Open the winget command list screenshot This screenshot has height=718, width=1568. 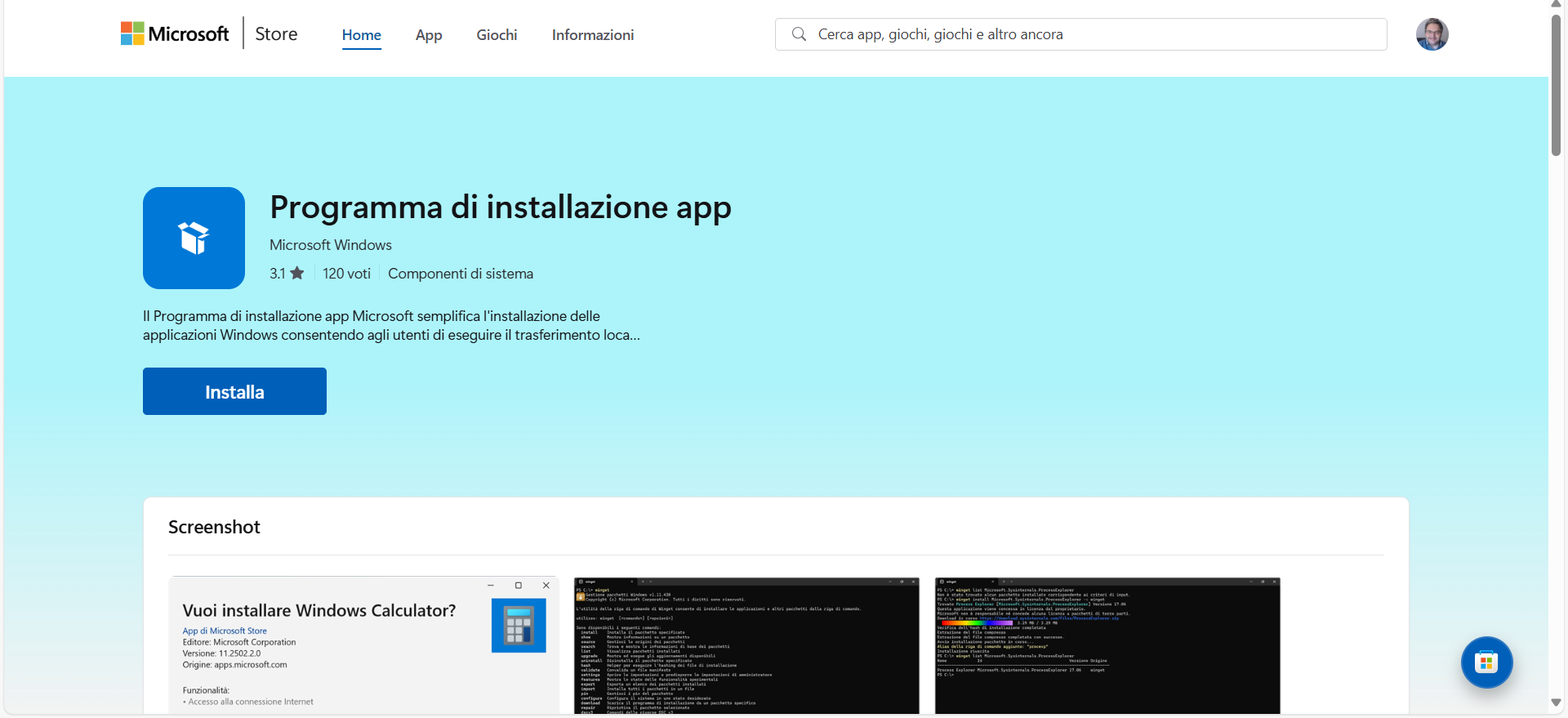pyautogui.click(x=746, y=645)
